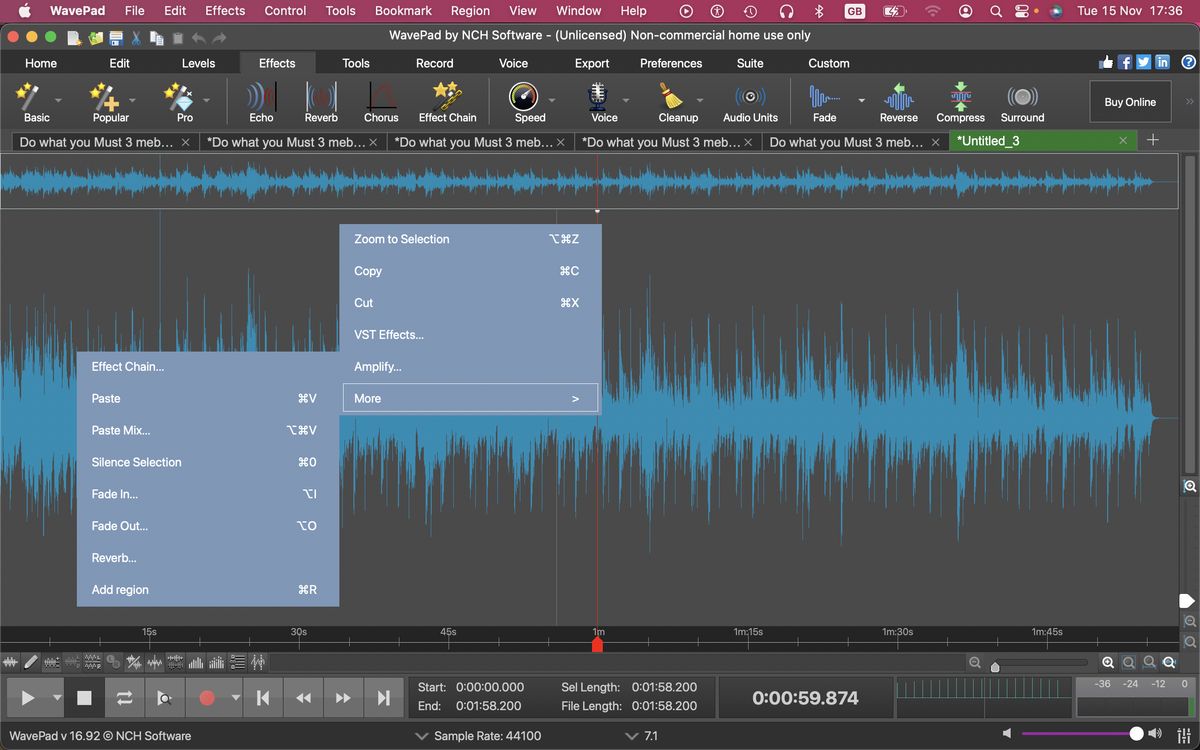Switch to the Record ribbon tab
The height and width of the screenshot is (750, 1200).
[x=434, y=62]
